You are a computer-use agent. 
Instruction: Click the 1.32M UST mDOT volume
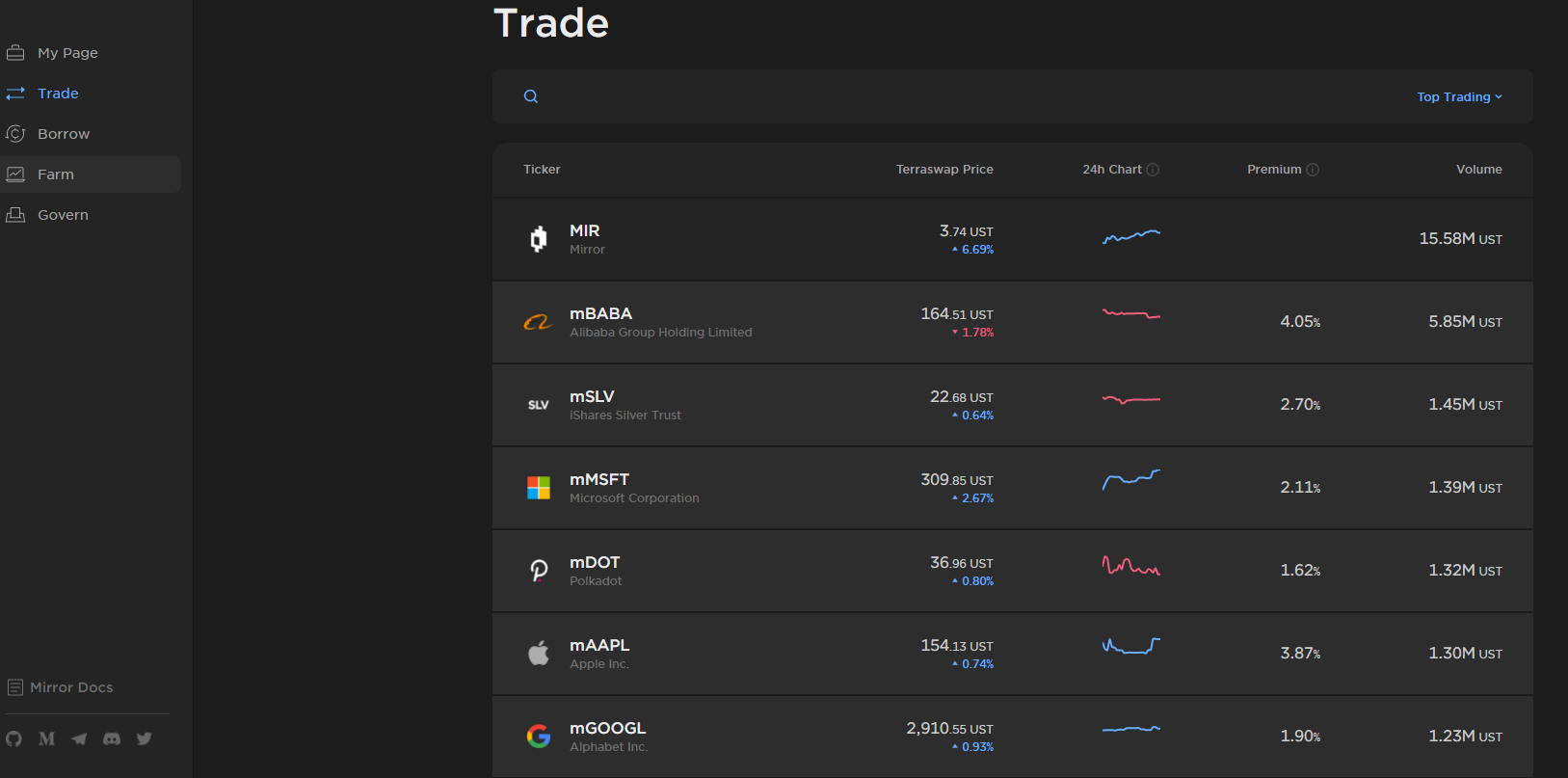pos(1466,571)
